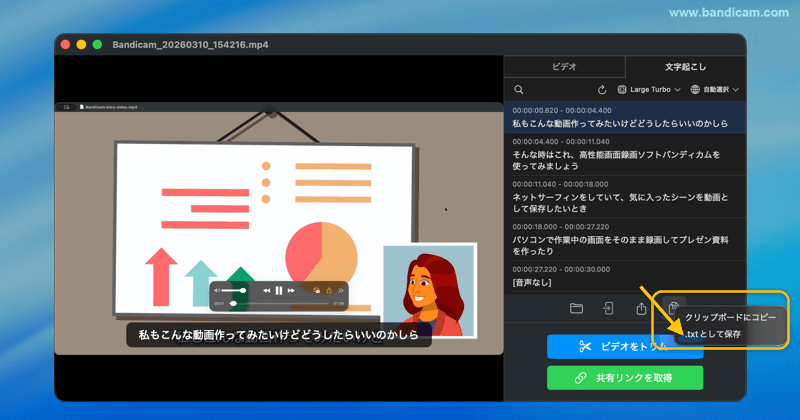Click timestamp 00:00:00.620 - 00:00:04.400
This screenshot has height=420, width=800.
pyautogui.click(x=562, y=111)
